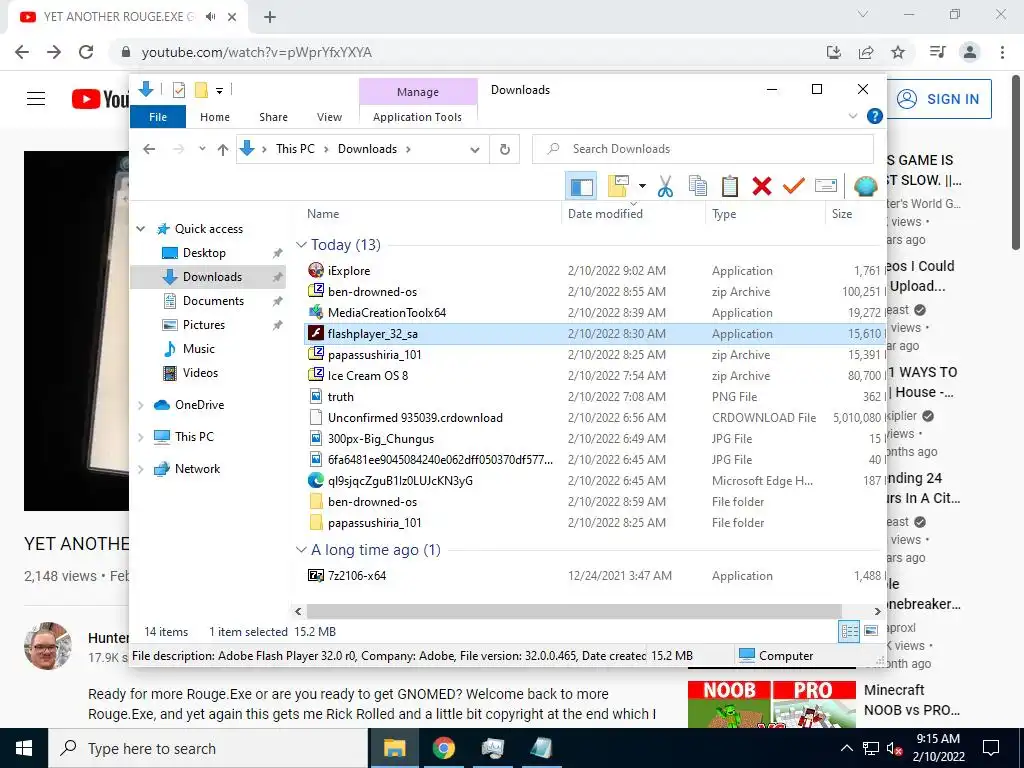The width and height of the screenshot is (1024, 768).
Task: Click the folder options toolbar icon
Action: coord(618,186)
